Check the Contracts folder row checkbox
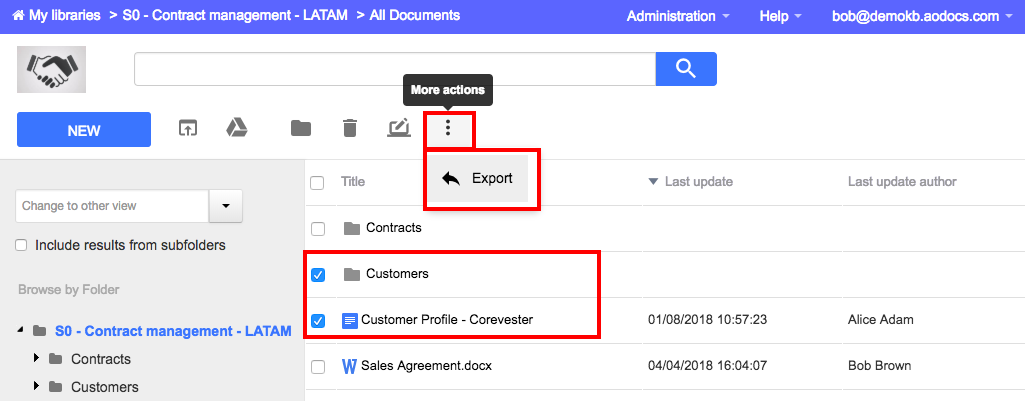Viewport: 1025px width, 401px height. pos(318,229)
